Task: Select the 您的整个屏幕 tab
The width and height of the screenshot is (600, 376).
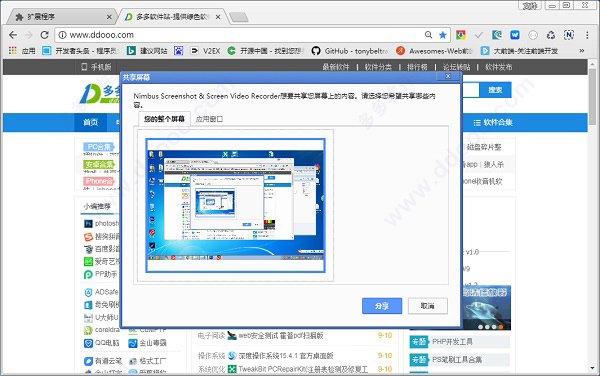Action: (164, 119)
